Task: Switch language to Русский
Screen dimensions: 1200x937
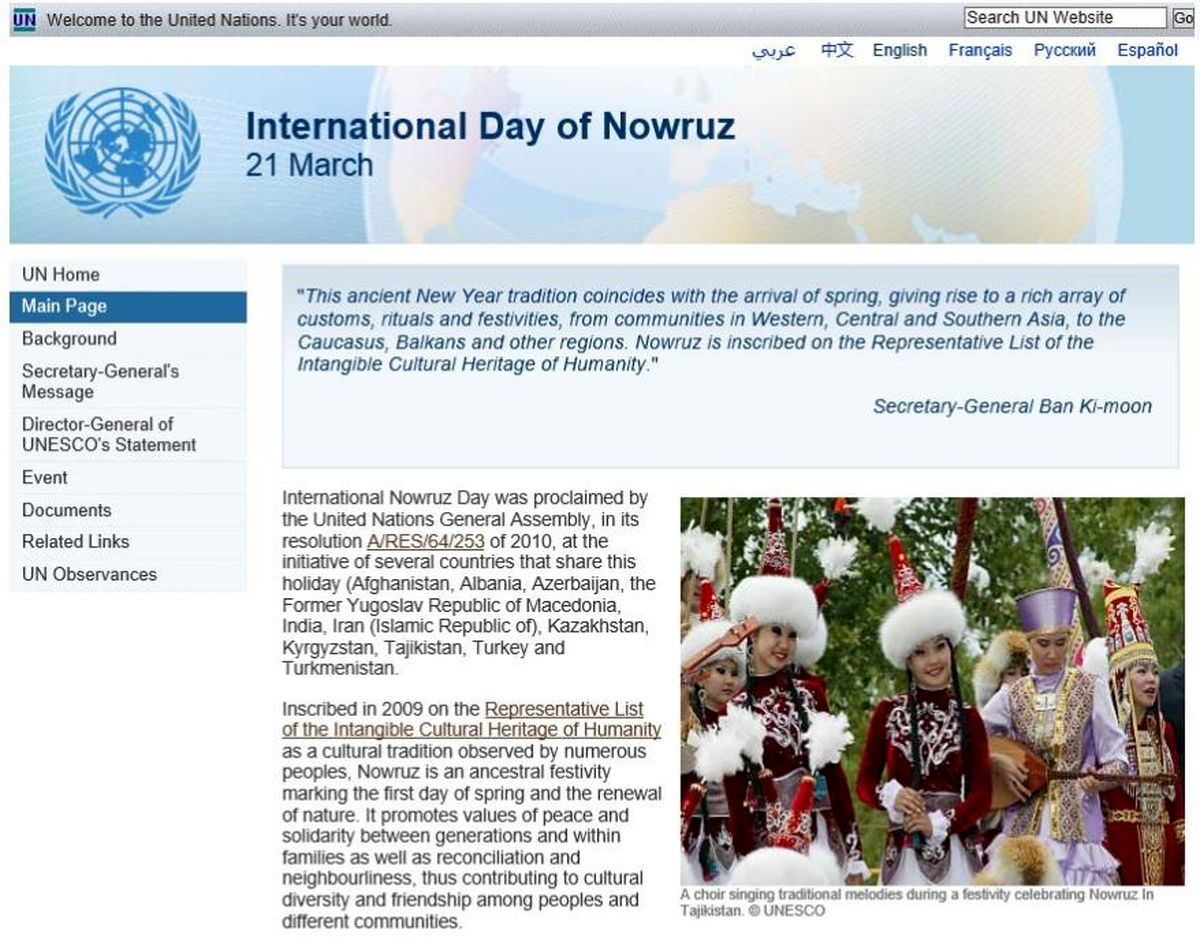Action: (1064, 50)
